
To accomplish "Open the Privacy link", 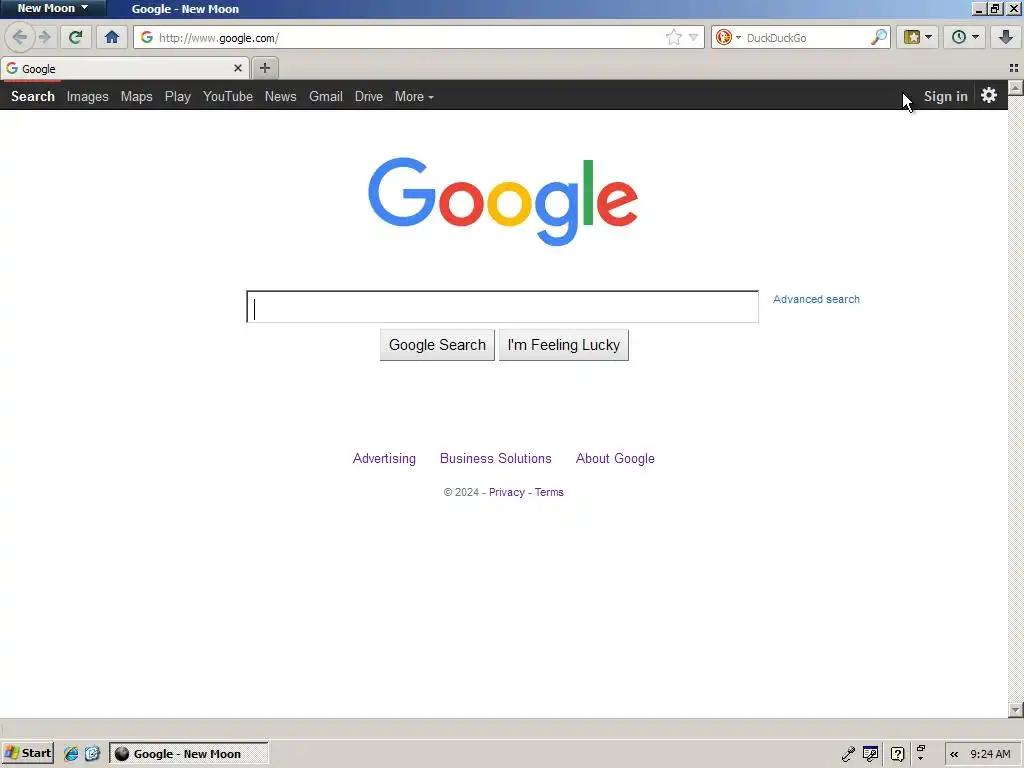I will [507, 492].
